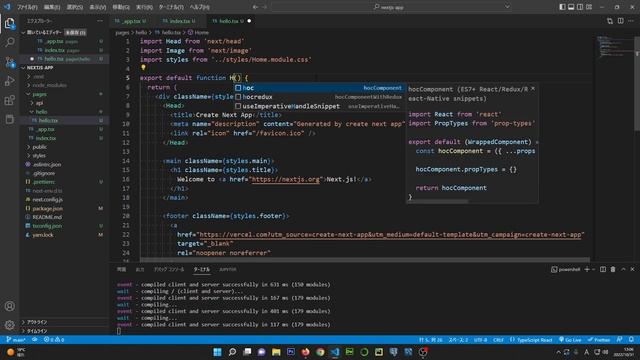Toggle primary sidebar layout icon
This screenshot has height=360, width=640.
point(562,7)
